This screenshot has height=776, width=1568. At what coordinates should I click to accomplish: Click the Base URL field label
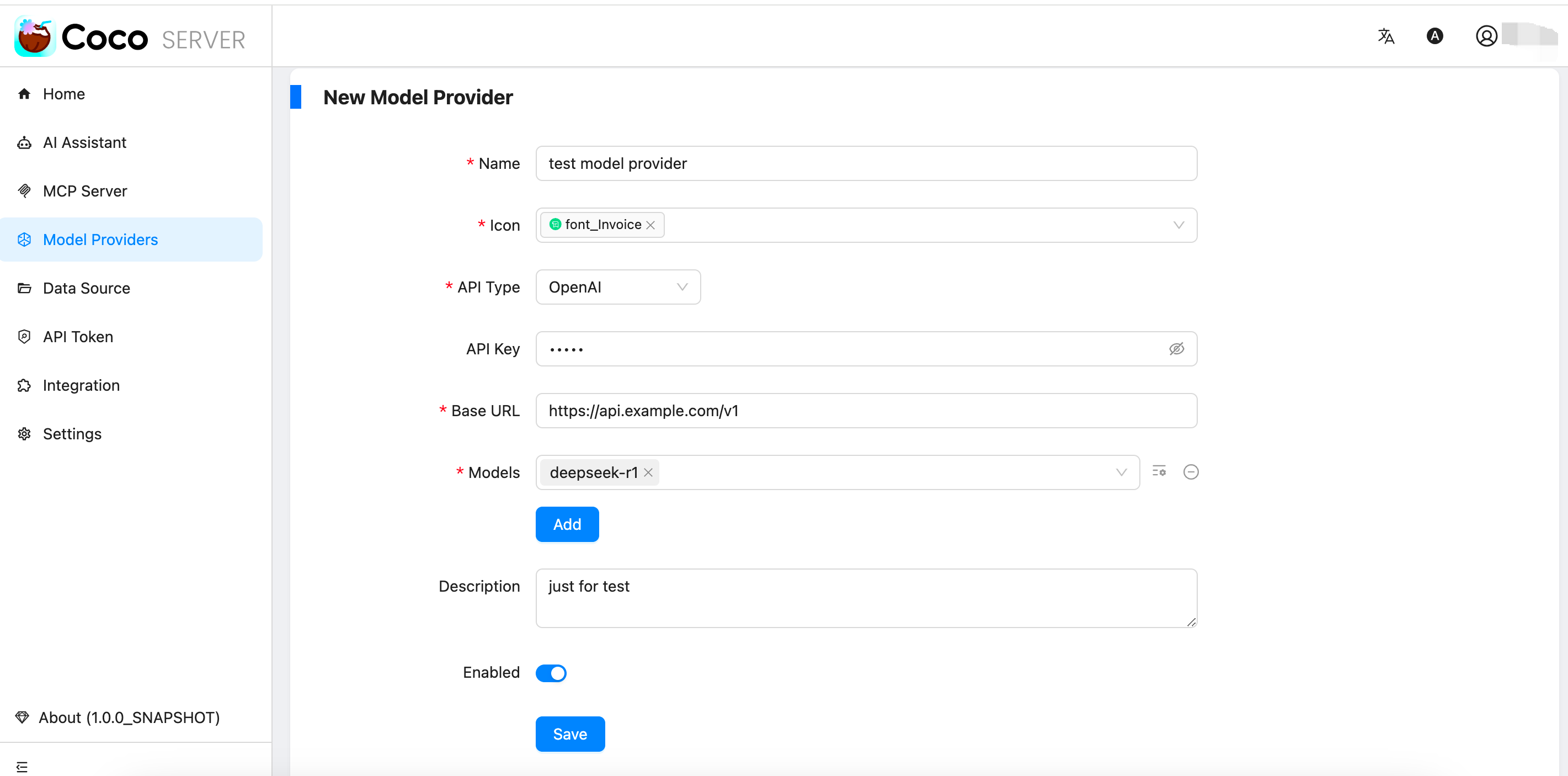(485, 411)
